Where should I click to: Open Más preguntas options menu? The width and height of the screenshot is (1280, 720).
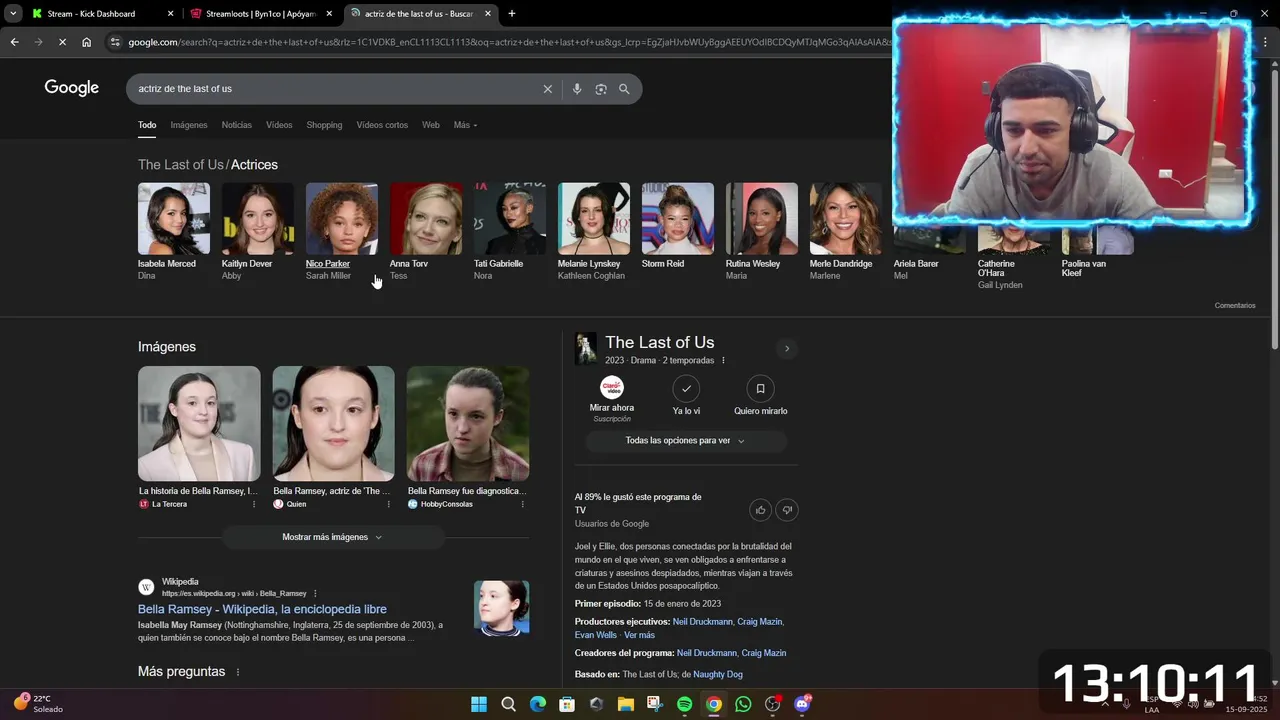point(238,672)
